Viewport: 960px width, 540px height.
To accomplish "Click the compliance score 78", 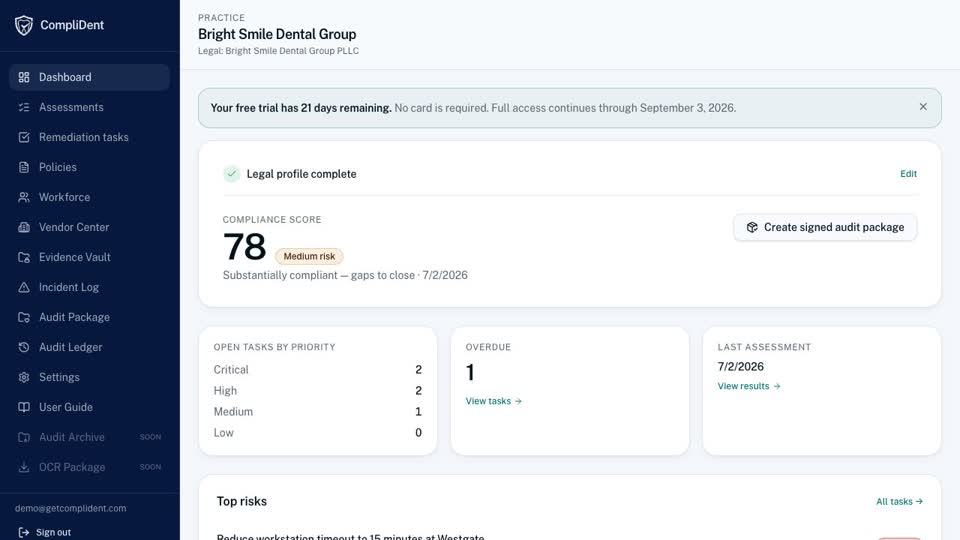I will 244,247.
